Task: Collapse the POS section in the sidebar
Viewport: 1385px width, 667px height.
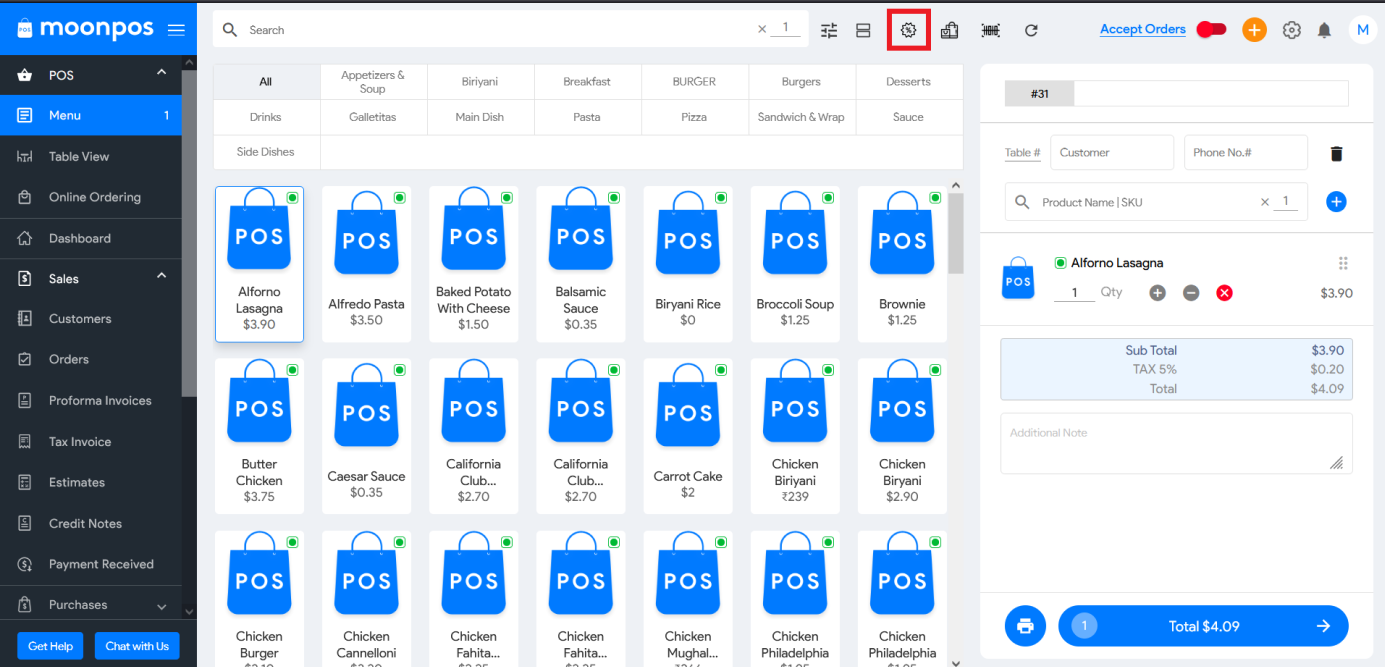Action: click(161, 73)
